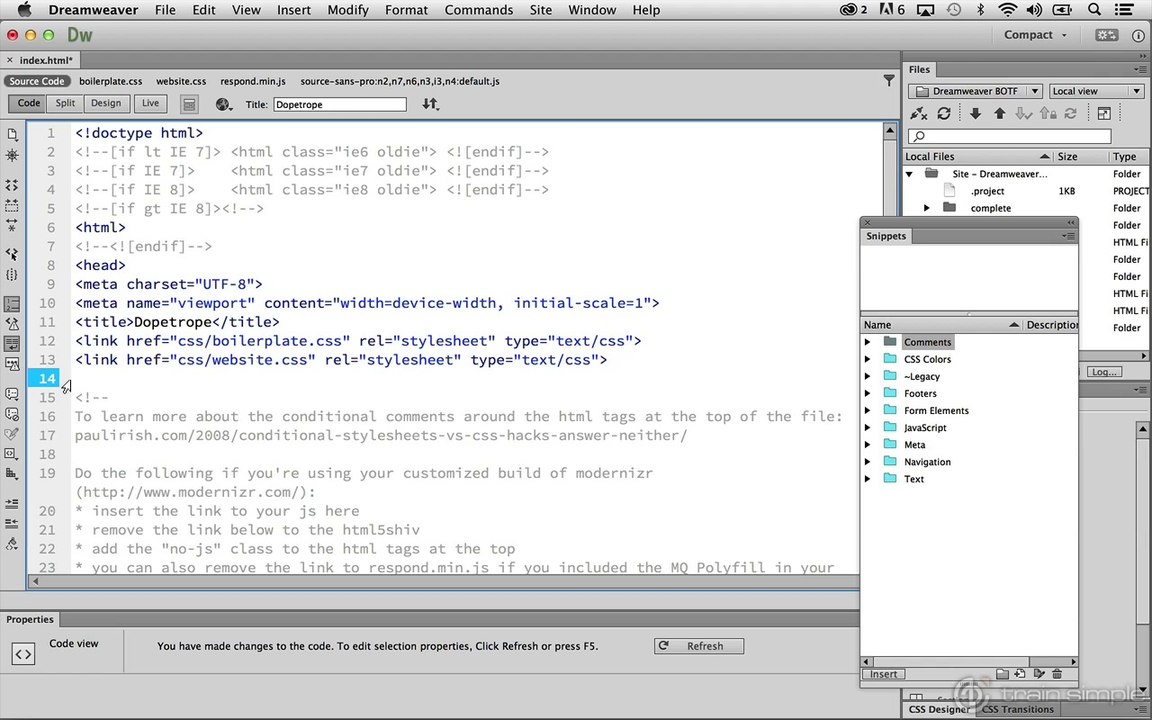1152x720 pixels.
Task: Open the Site menu
Action: 541,10
